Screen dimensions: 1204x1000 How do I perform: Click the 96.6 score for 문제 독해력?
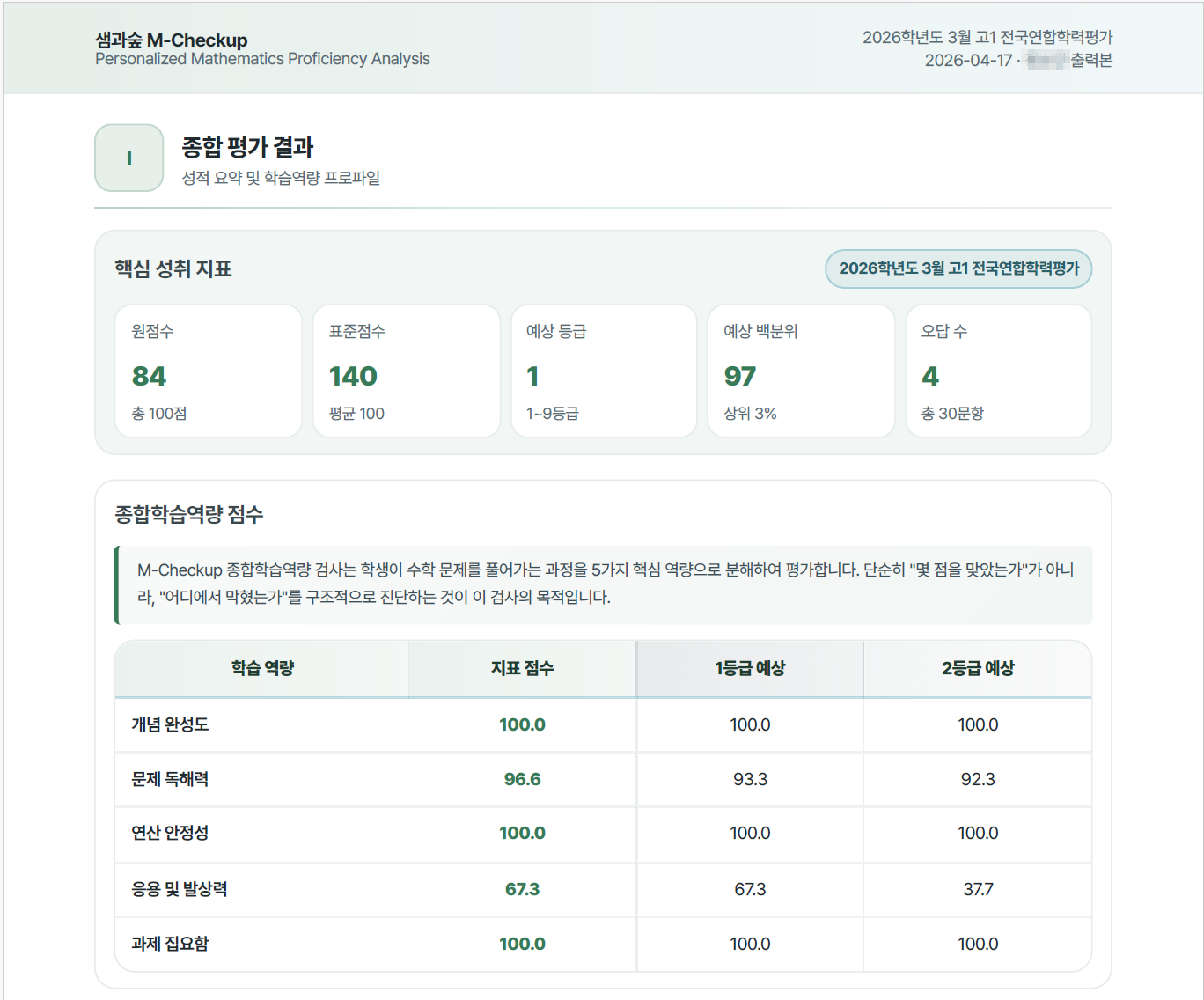[x=522, y=779]
